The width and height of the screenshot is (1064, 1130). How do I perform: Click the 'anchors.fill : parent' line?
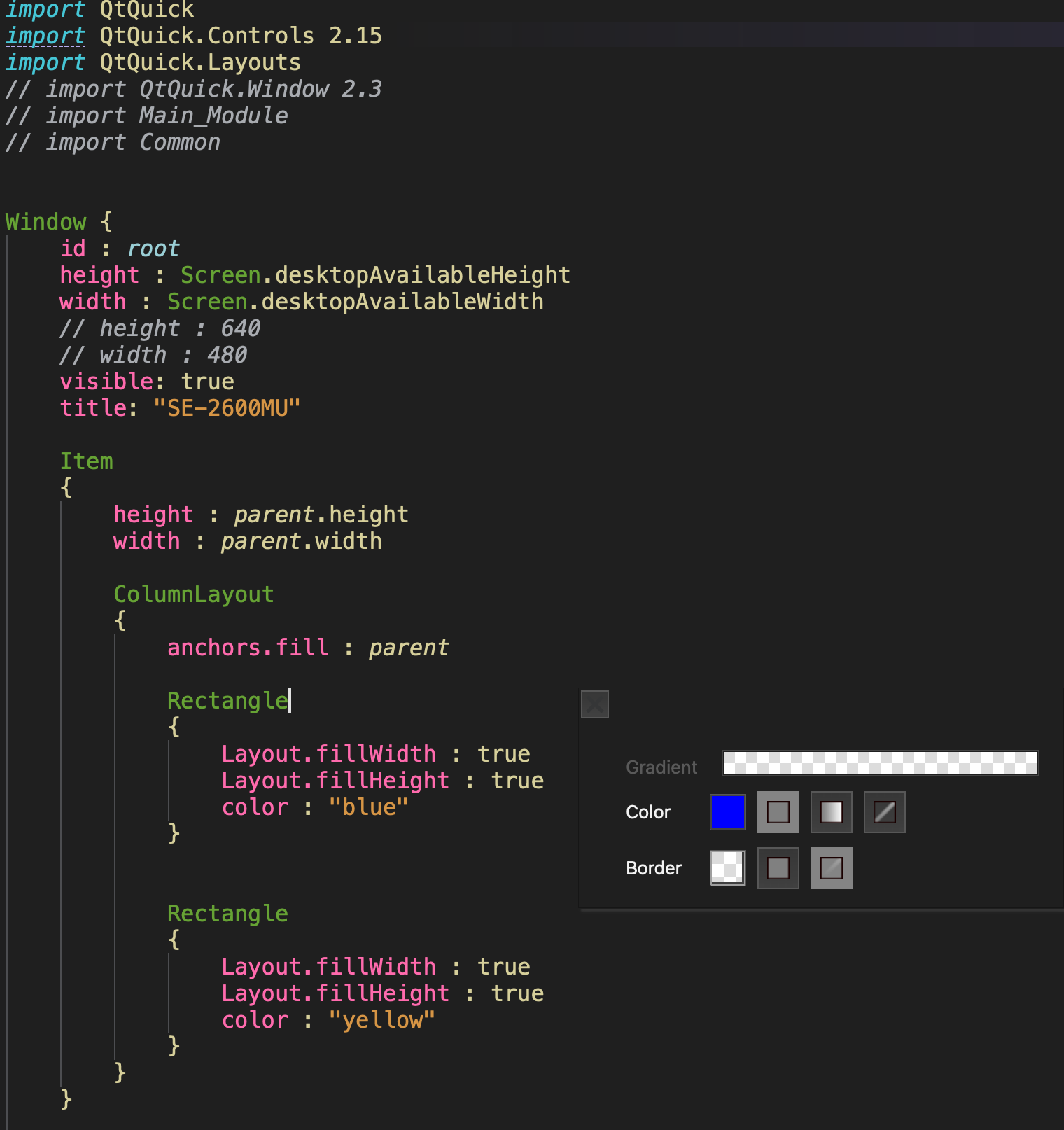click(308, 648)
